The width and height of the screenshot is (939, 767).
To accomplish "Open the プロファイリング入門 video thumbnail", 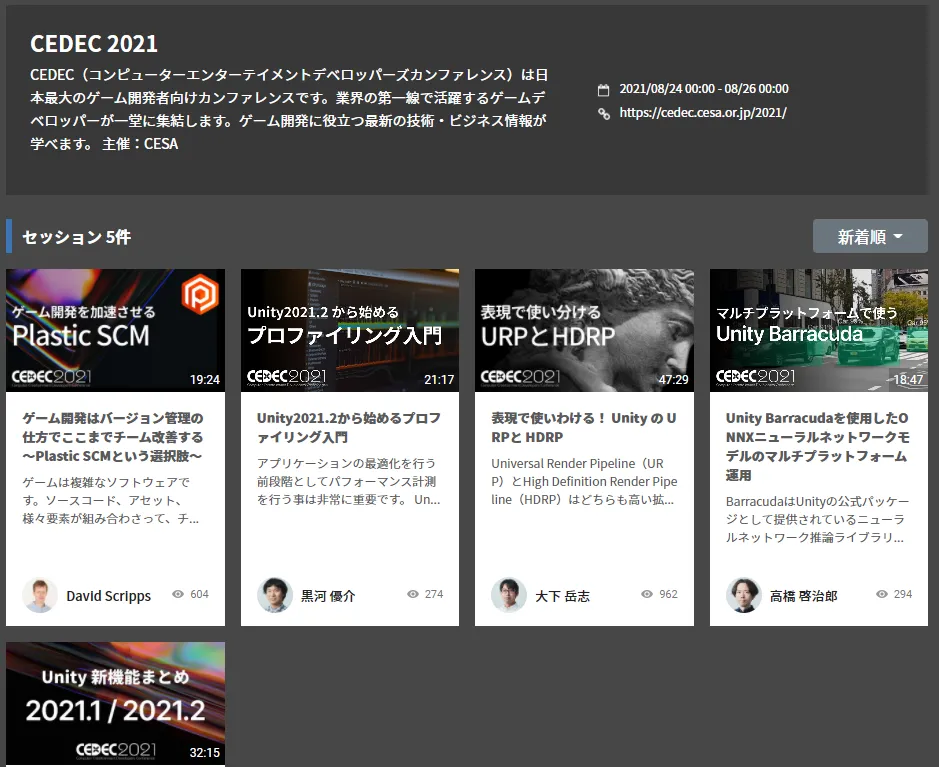I will [350, 330].
